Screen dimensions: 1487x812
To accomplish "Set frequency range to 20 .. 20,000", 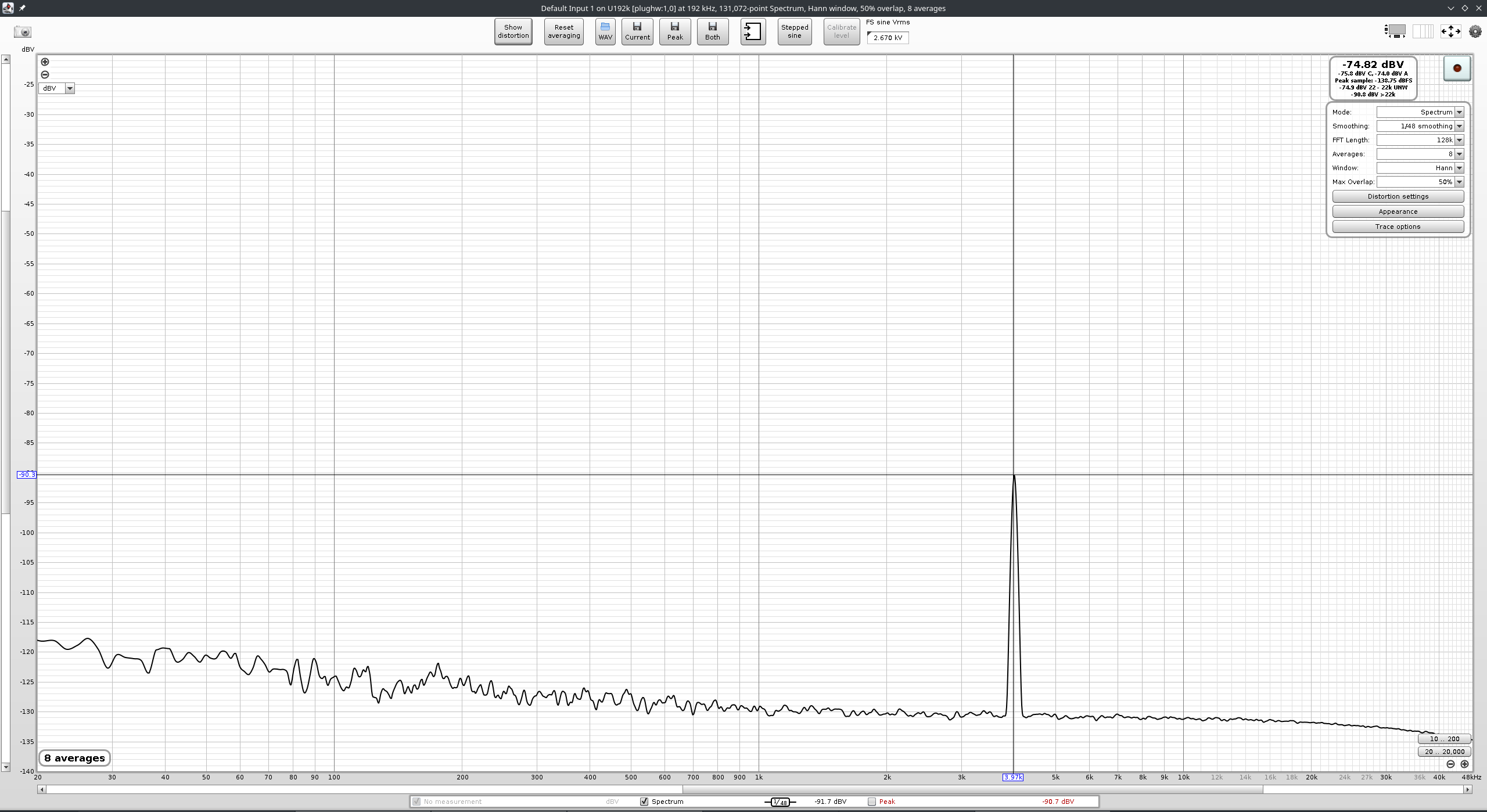I will pos(1444,752).
